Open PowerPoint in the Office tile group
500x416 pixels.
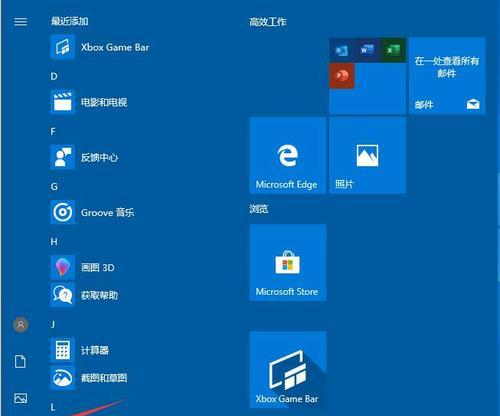342,76
